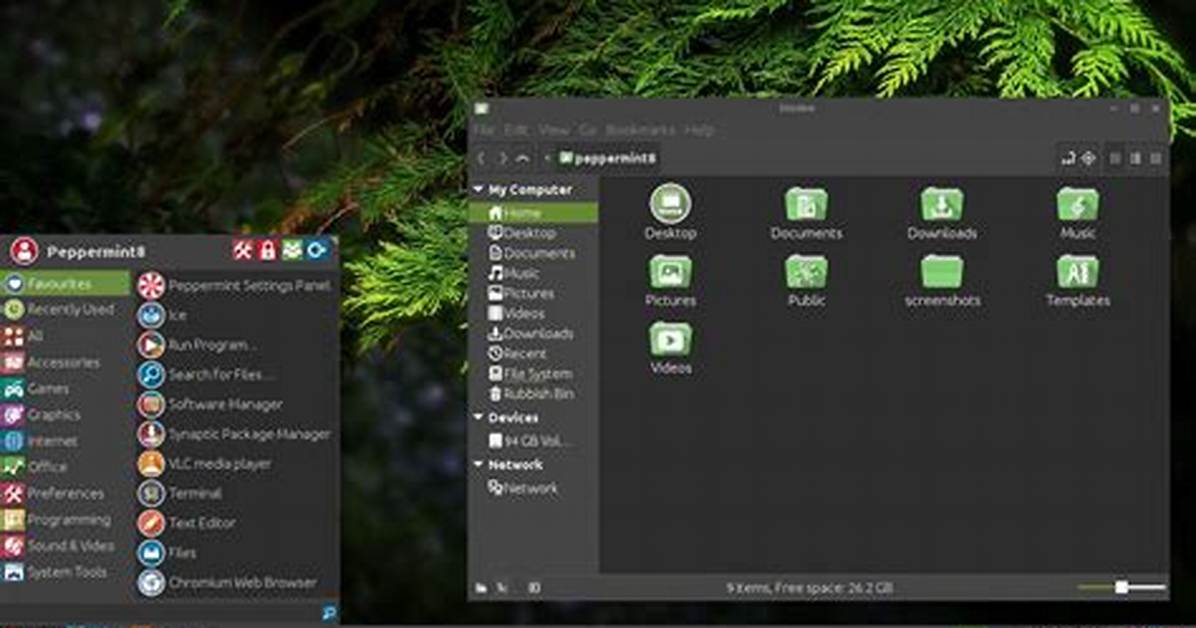Collapse the Devices sidebar section

point(478,417)
